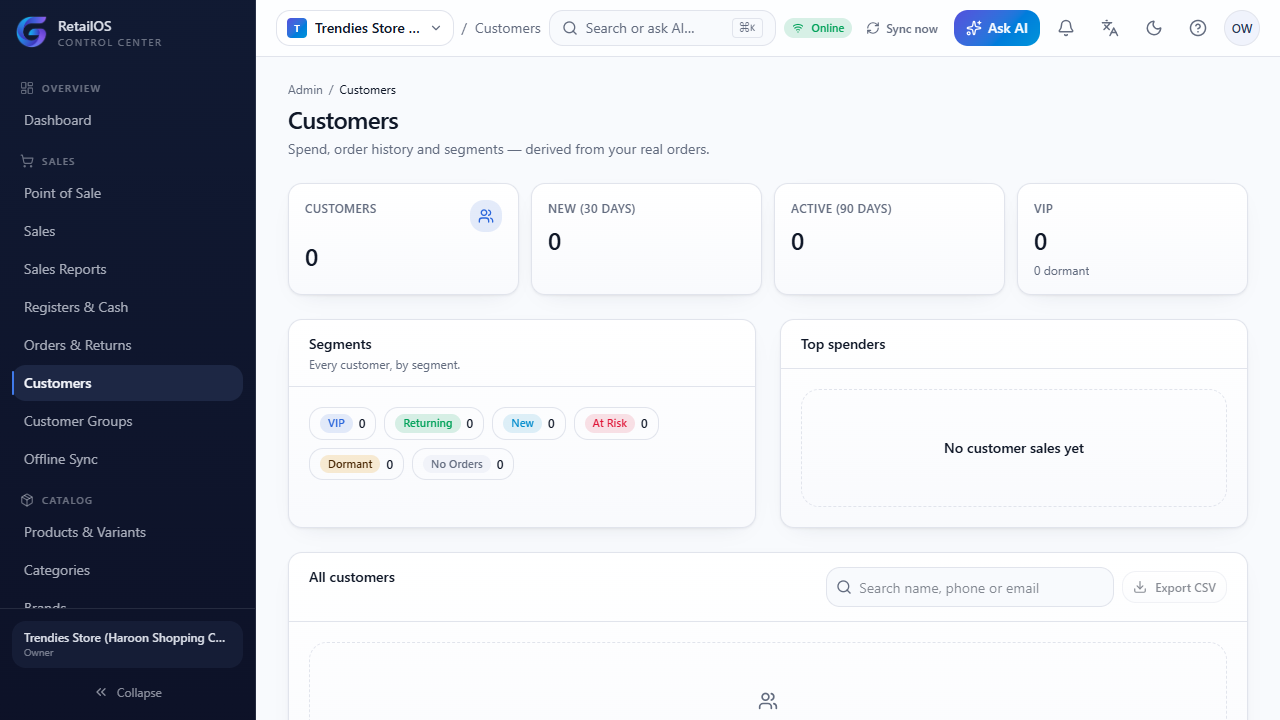Viewport: 1280px width, 720px height.
Task: Click 'No customer sales yet' text
Action: pos(1014,448)
